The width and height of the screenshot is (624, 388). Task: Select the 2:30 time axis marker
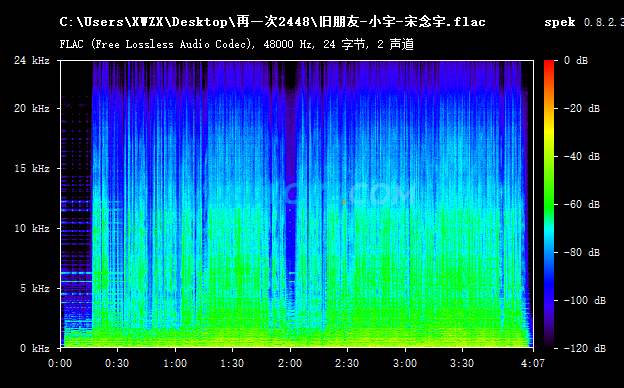347,363
